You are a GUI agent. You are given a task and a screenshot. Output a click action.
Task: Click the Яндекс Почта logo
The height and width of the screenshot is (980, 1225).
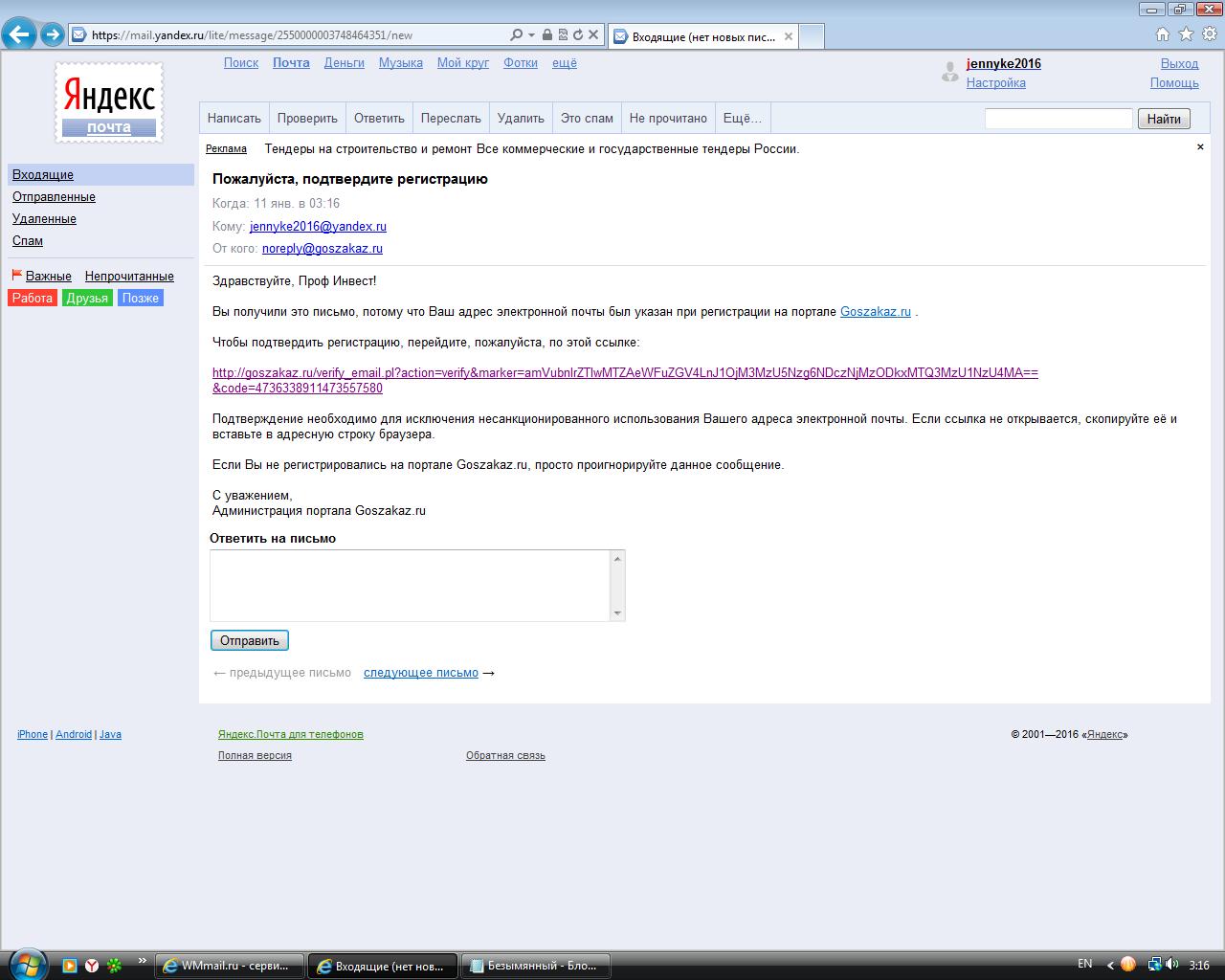click(108, 103)
